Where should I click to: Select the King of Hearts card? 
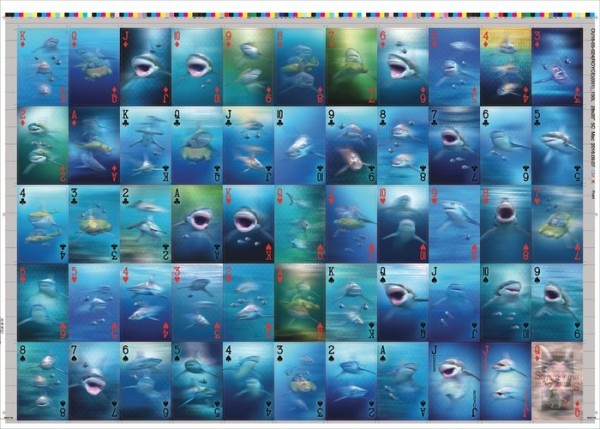pos(248,223)
